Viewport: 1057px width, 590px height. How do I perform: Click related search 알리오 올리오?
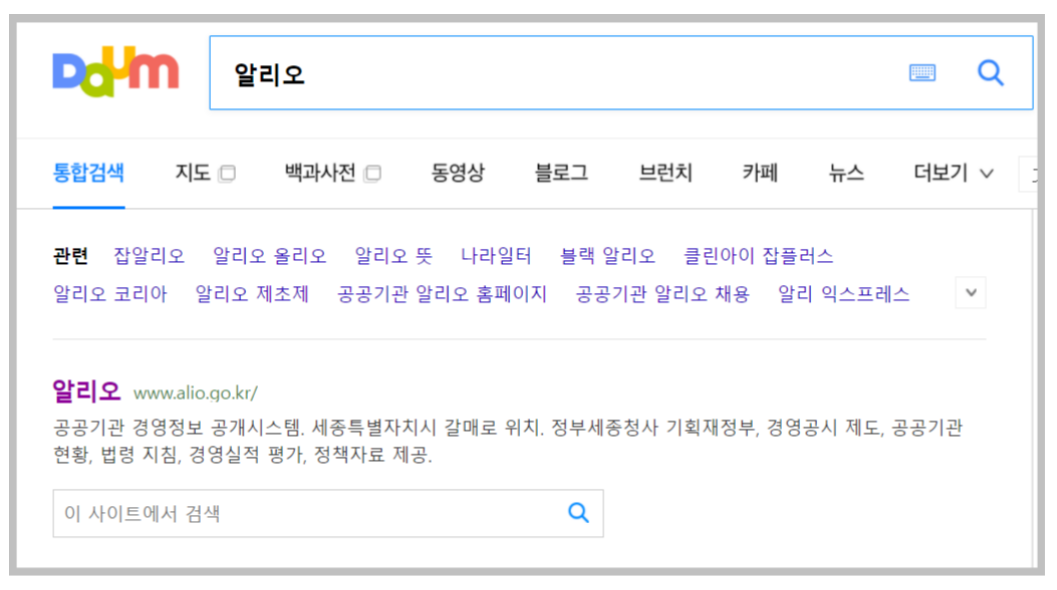[x=270, y=256]
